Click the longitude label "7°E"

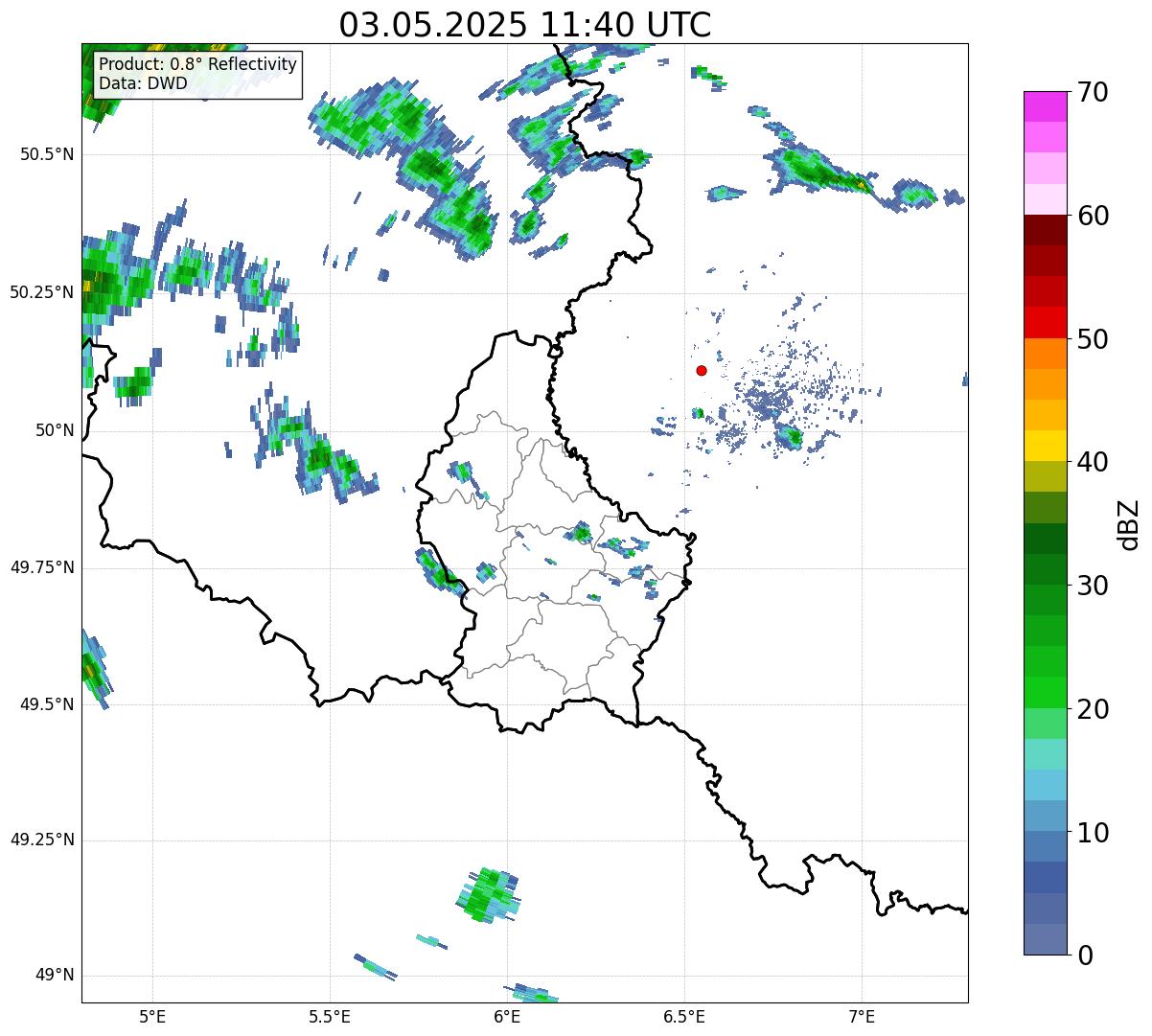[862, 1016]
